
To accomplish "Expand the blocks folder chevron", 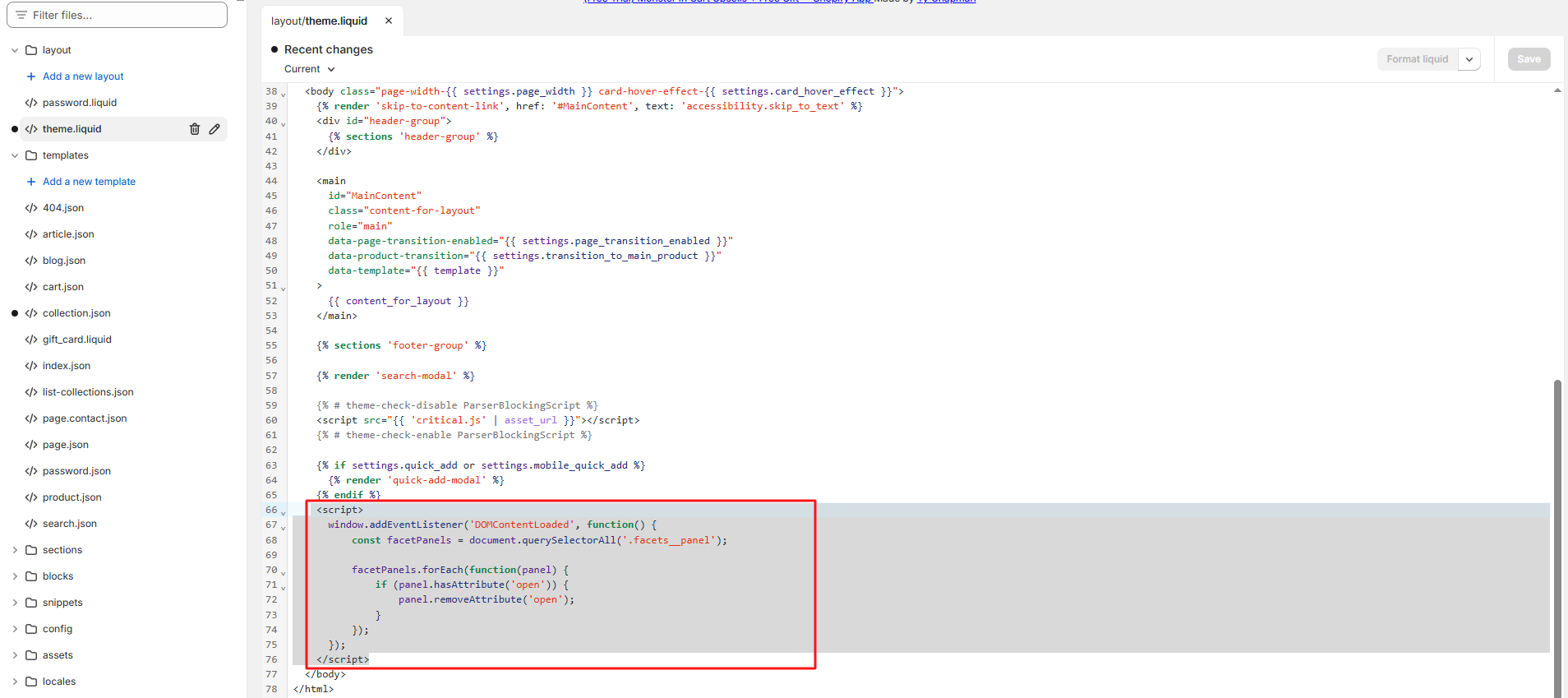I will 15,576.
